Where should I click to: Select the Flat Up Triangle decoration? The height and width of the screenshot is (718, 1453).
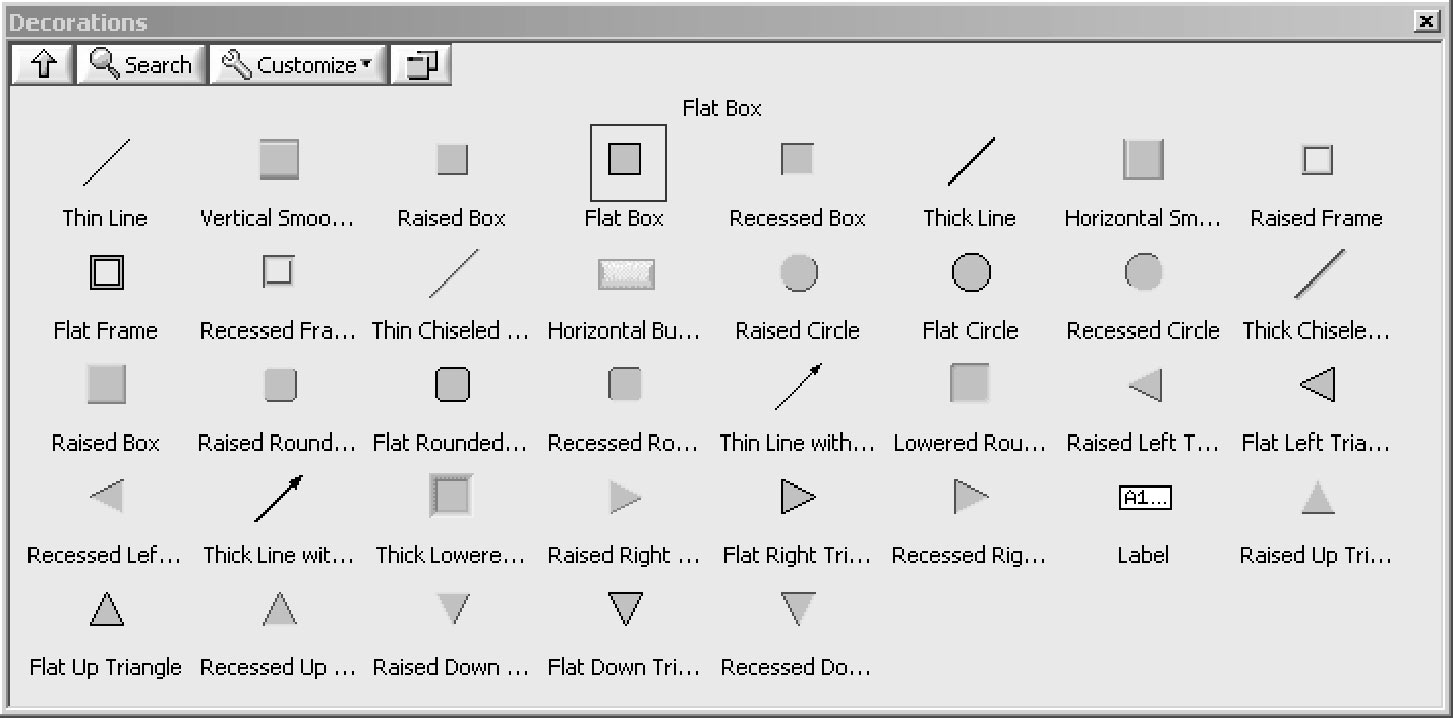106,609
